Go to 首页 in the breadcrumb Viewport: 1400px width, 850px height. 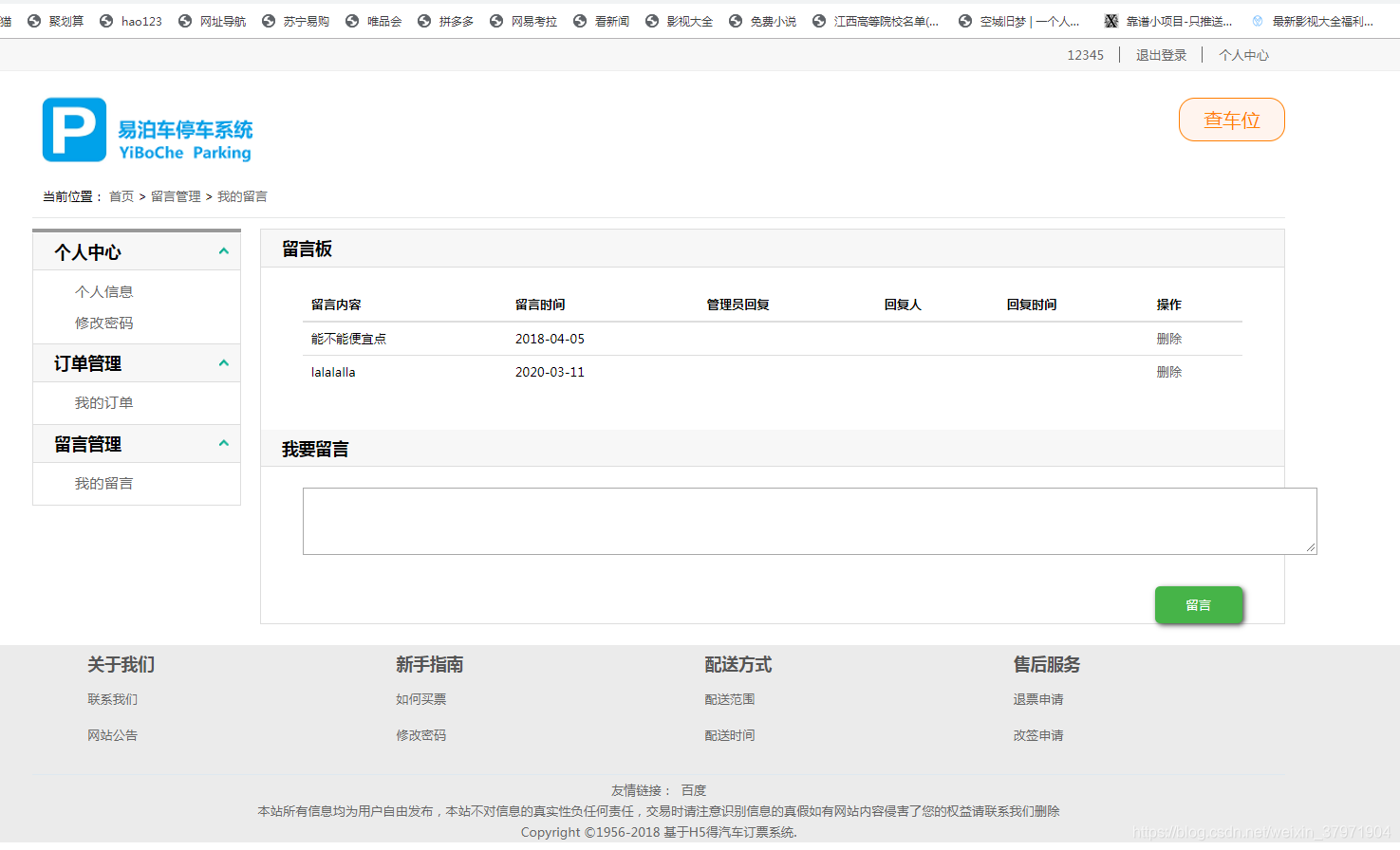[x=121, y=196]
